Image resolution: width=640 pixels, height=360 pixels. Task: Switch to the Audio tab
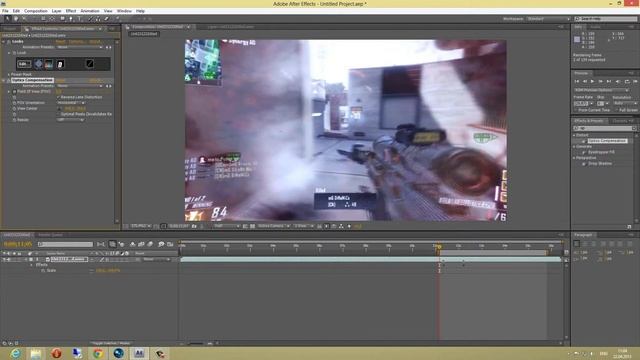pyautogui.click(x=596, y=27)
